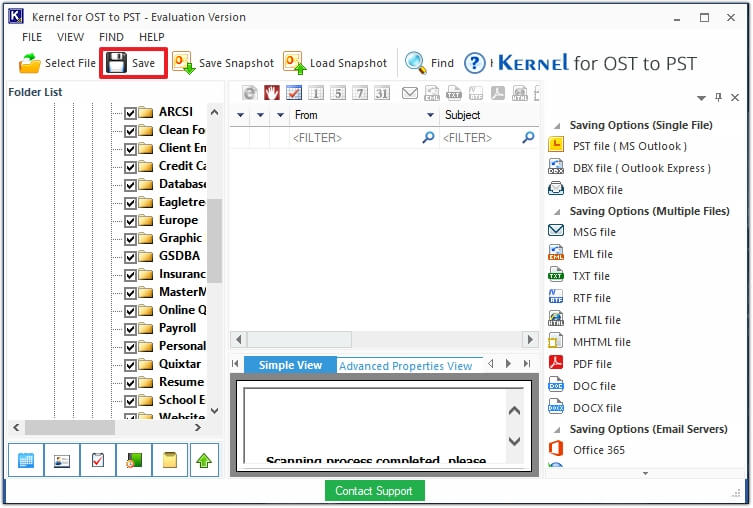
Task: Click the message list horizontal scrollbar thumb
Action: pos(299,340)
